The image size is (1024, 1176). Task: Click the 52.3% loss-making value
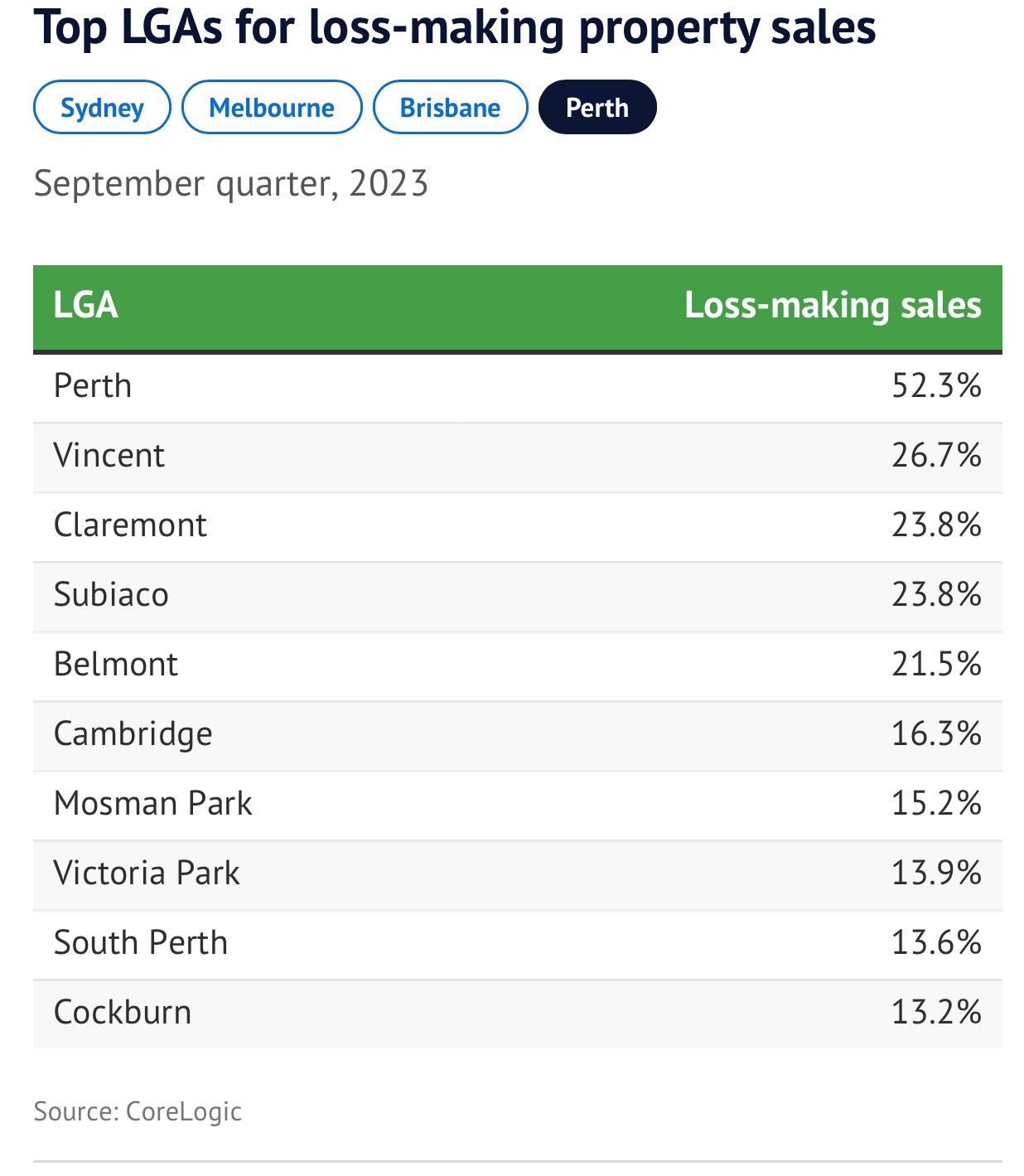[x=936, y=386]
